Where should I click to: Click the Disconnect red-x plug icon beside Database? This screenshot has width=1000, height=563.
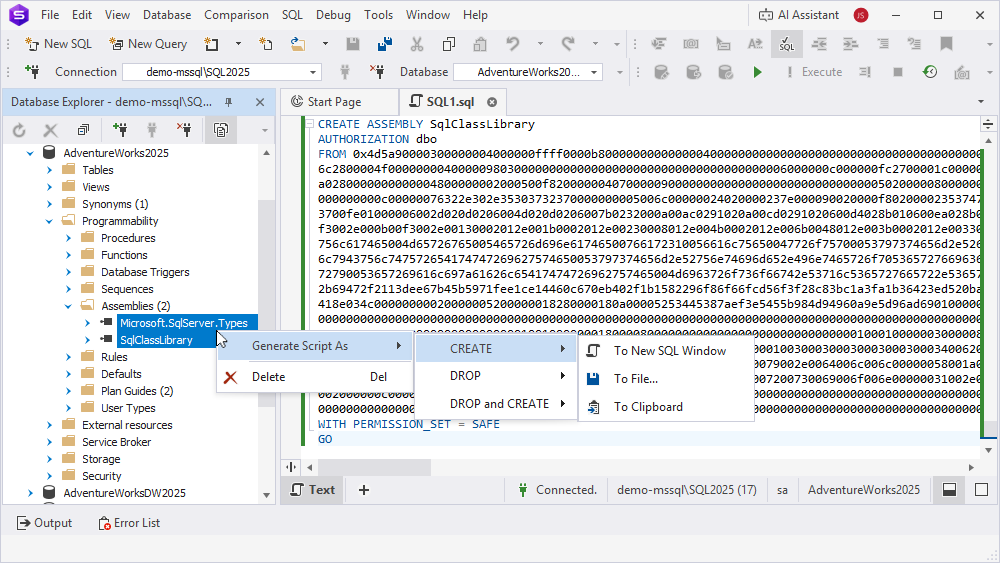click(x=377, y=72)
